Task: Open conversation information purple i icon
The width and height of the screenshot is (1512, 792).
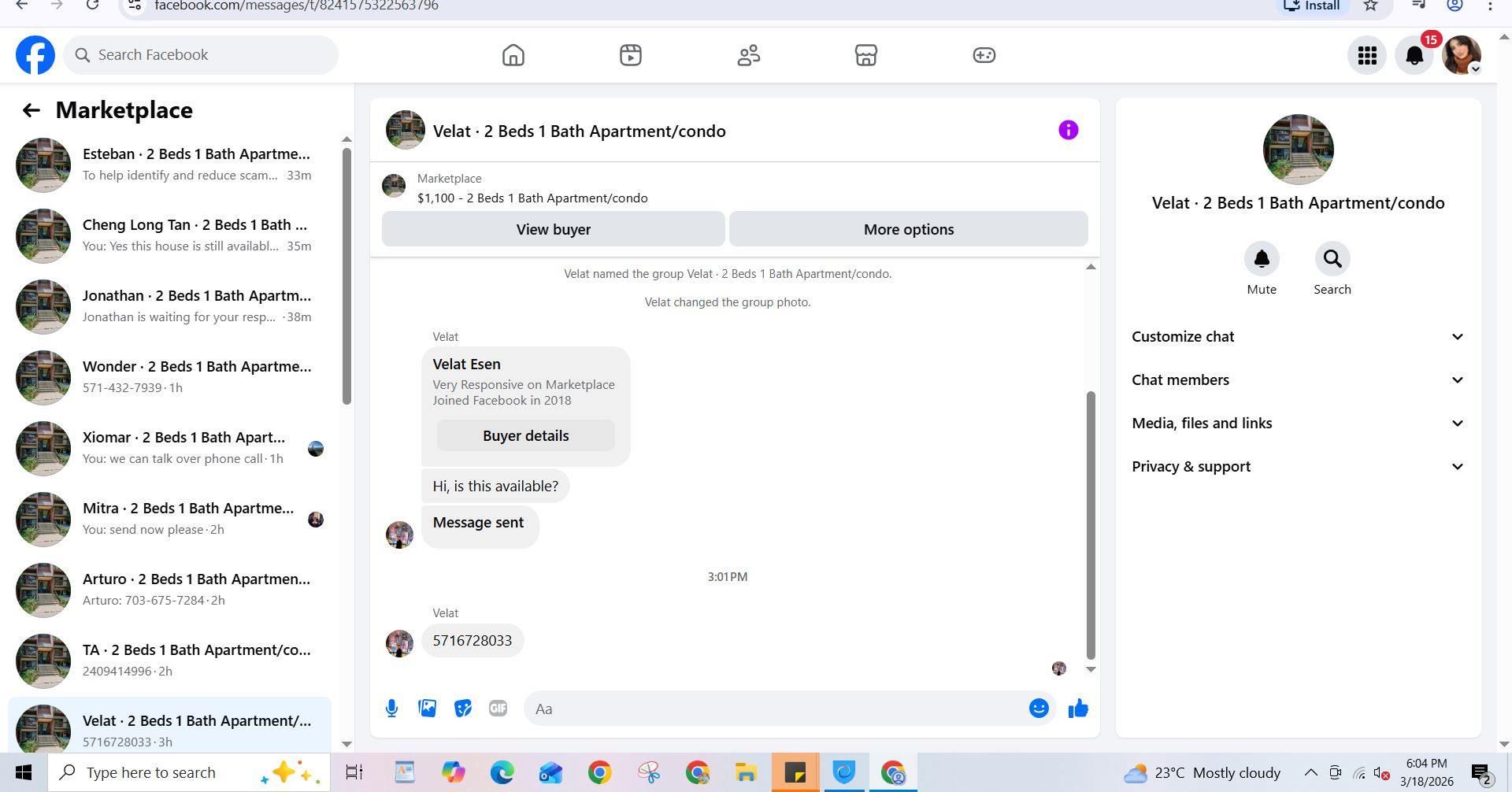Action: click(x=1068, y=130)
